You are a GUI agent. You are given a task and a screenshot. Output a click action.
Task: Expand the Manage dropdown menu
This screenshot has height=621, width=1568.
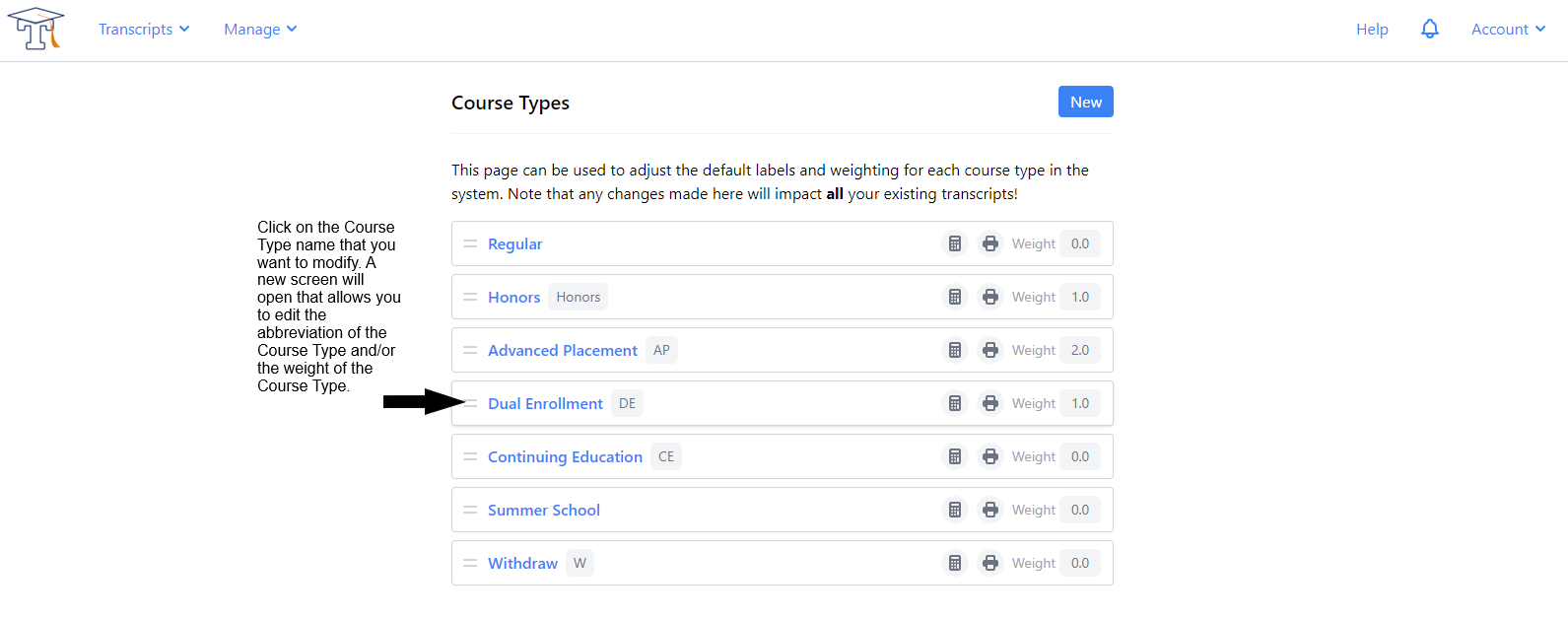260,30
